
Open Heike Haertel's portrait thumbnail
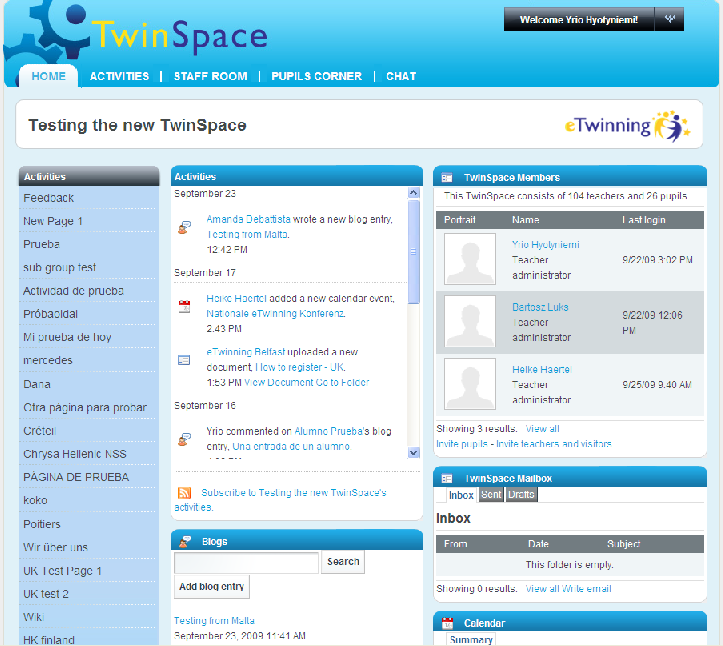[470, 384]
